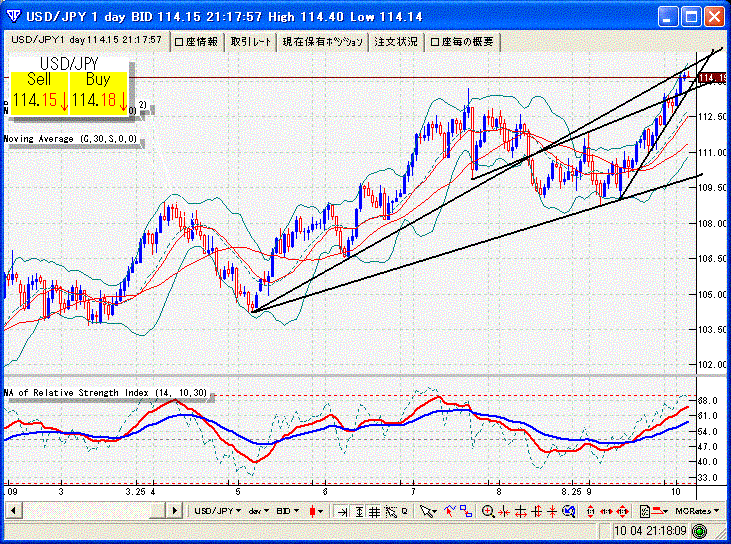The width and height of the screenshot is (731, 544).
Task: Open the day timeframe dropdown
Action: (258, 511)
